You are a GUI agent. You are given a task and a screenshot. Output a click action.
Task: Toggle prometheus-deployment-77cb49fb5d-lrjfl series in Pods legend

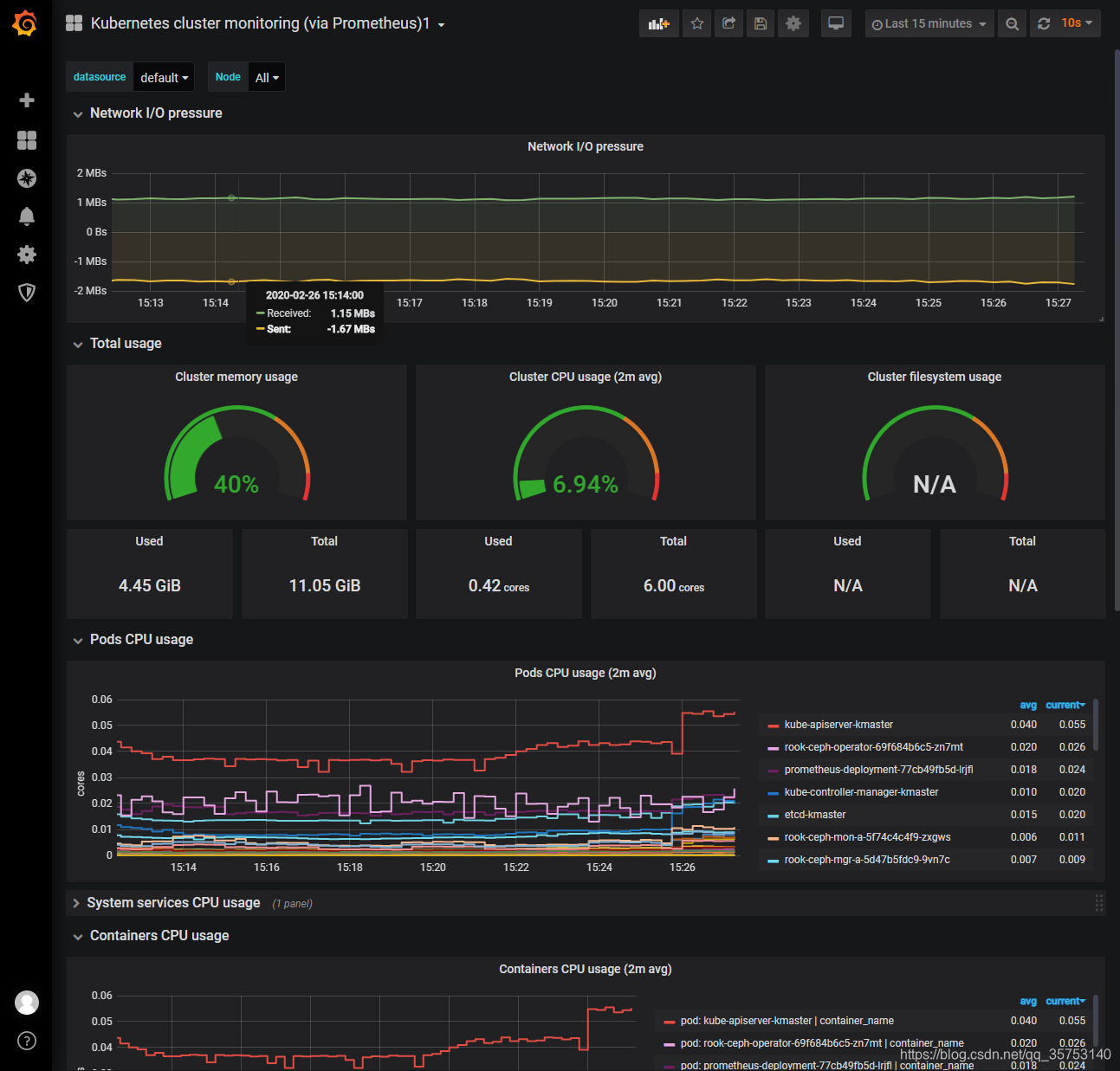click(878, 770)
